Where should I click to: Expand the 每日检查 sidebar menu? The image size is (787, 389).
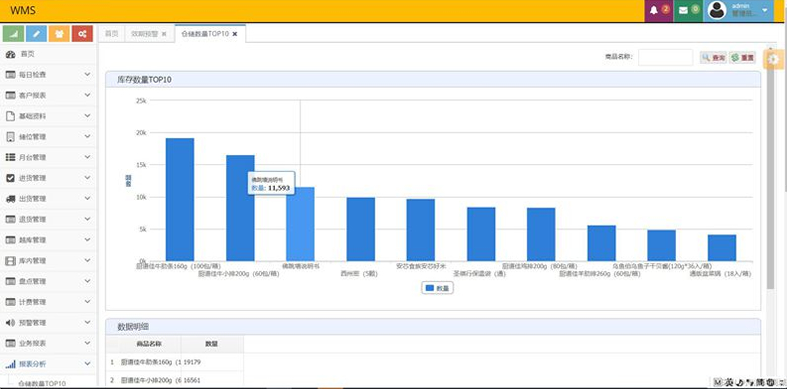pyautogui.click(x=49, y=75)
